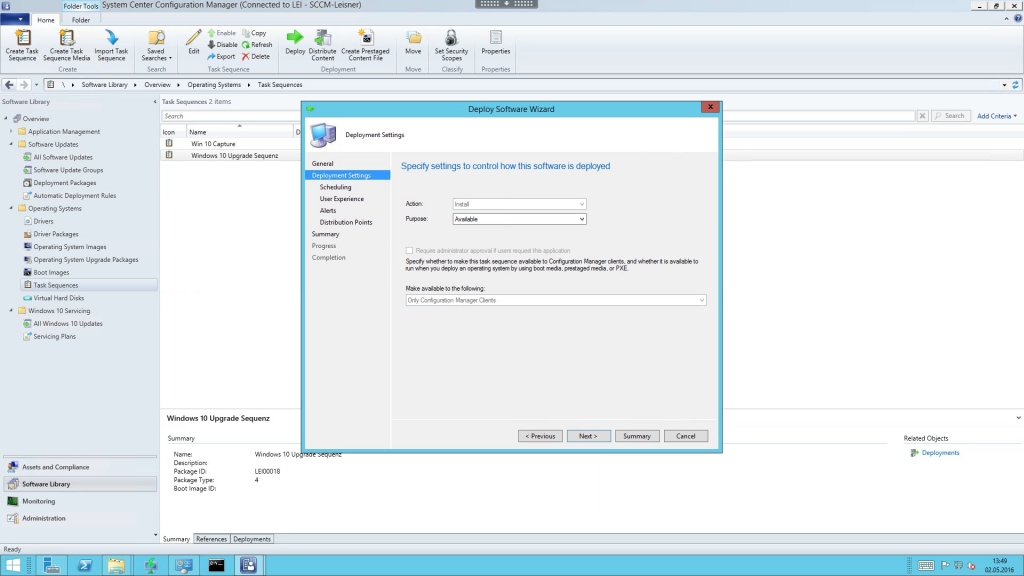
Task: Open Create Task Sequence Media
Action: (x=67, y=45)
